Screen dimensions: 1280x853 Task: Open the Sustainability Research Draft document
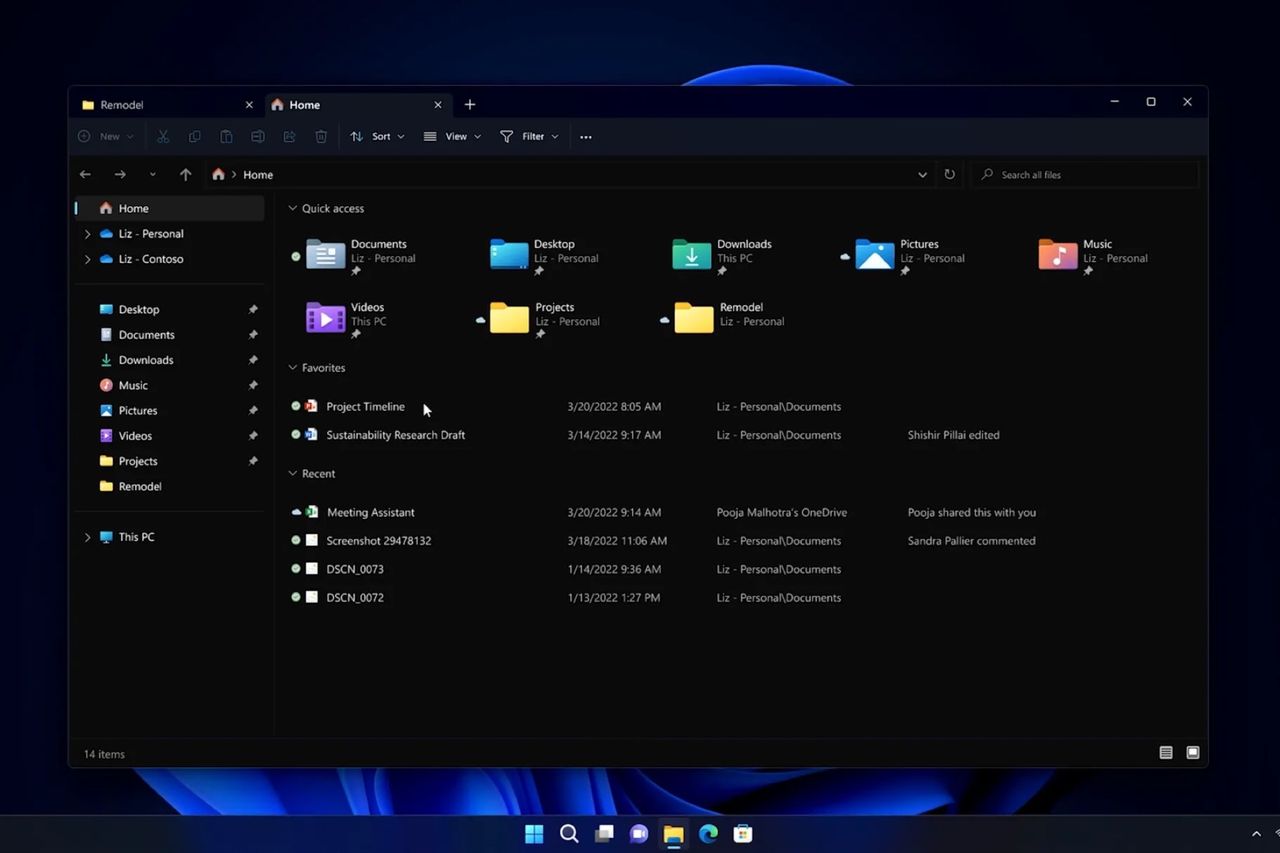pyautogui.click(x=395, y=435)
